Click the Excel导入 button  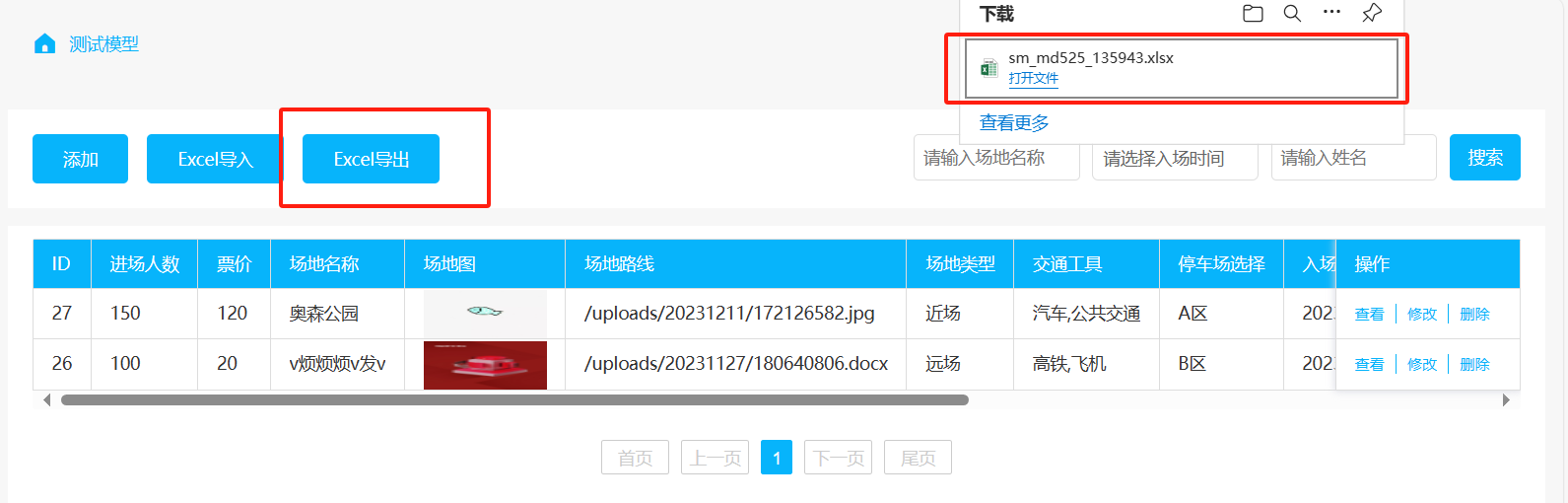(x=215, y=160)
